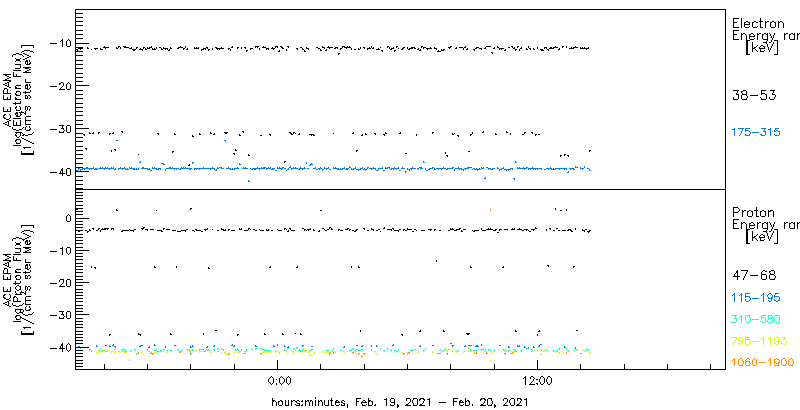Select the blue 115-195 proton legend label
The image size is (800, 410).
click(x=756, y=298)
